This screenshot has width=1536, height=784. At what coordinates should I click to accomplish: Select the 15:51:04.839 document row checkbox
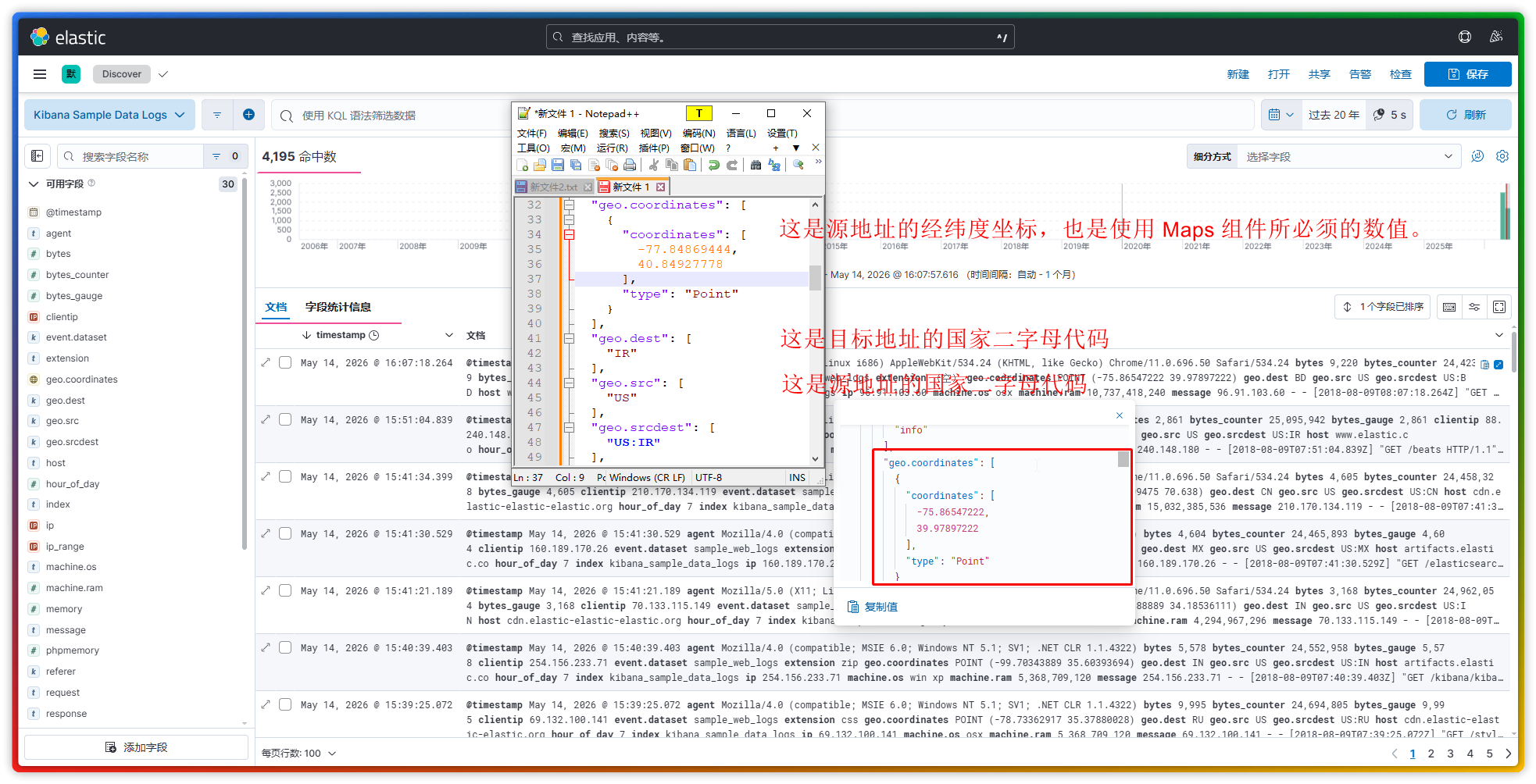click(286, 419)
